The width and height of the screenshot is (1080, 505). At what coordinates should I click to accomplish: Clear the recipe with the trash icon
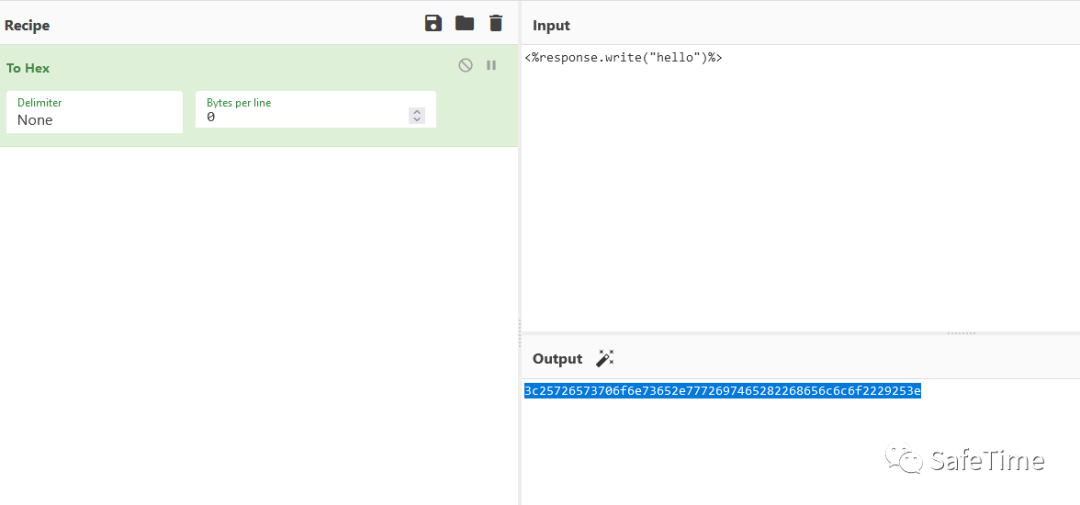496,23
